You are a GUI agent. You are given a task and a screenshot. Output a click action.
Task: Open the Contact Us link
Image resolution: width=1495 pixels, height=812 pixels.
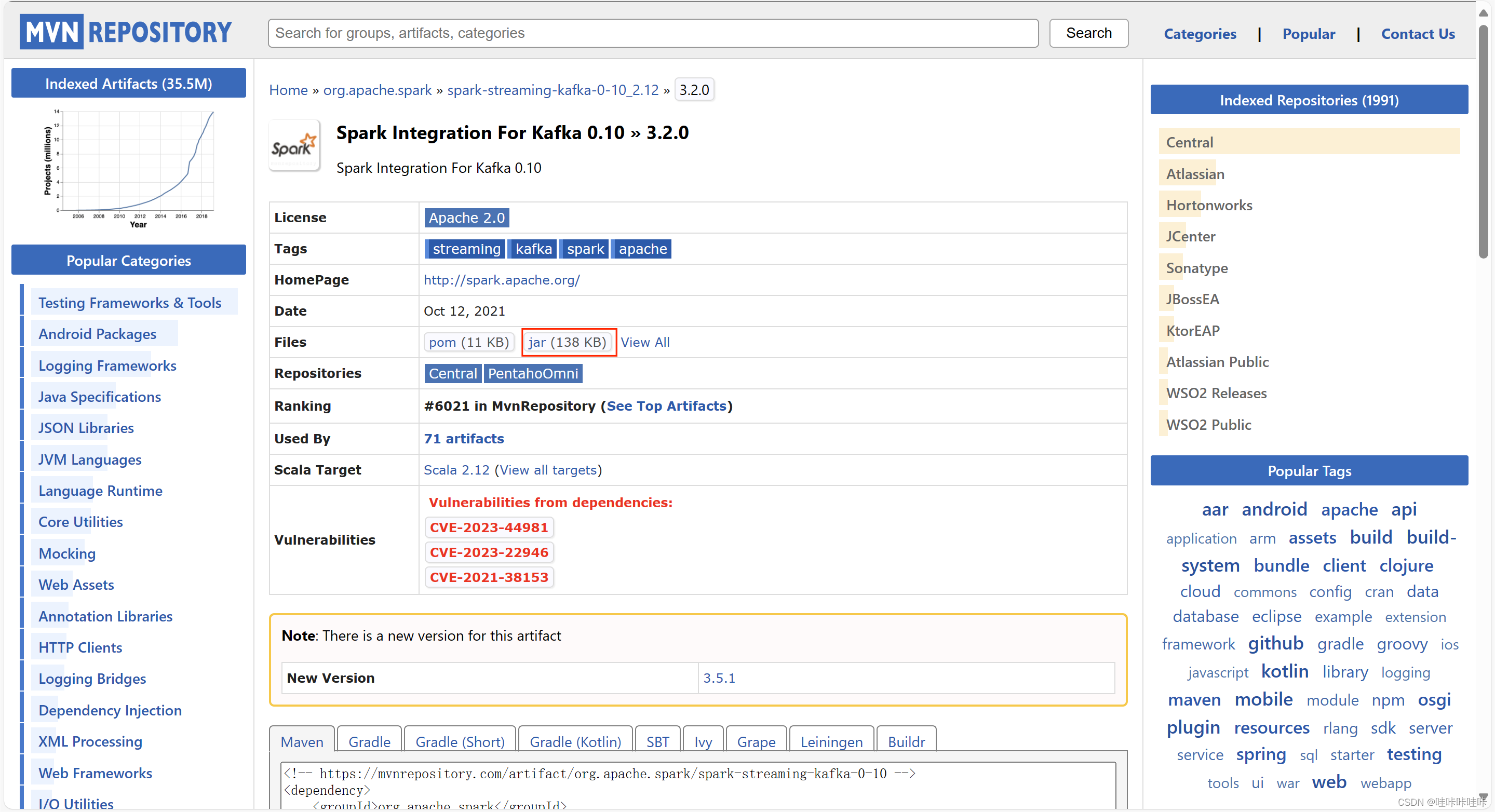point(1417,34)
